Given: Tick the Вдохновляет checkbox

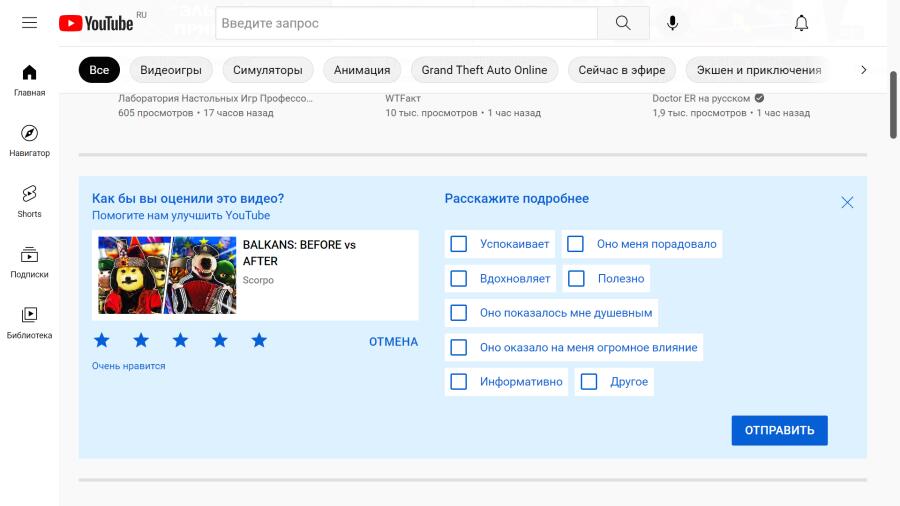Looking at the screenshot, I should pyautogui.click(x=459, y=278).
